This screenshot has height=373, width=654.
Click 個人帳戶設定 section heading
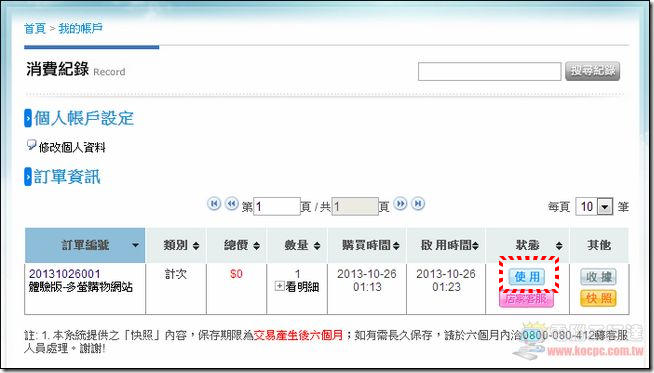point(83,118)
